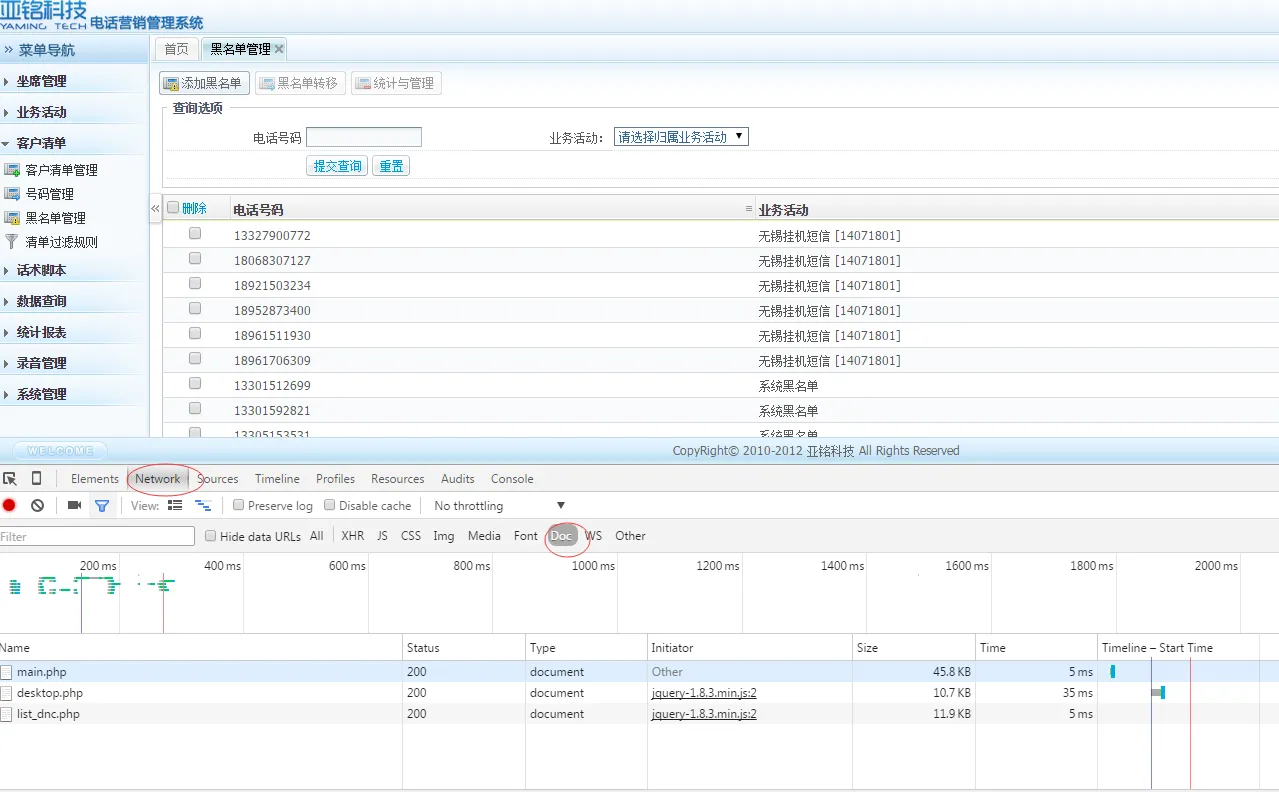1279x792 pixels.
Task: Click the red record network log button
Action: [9, 506]
